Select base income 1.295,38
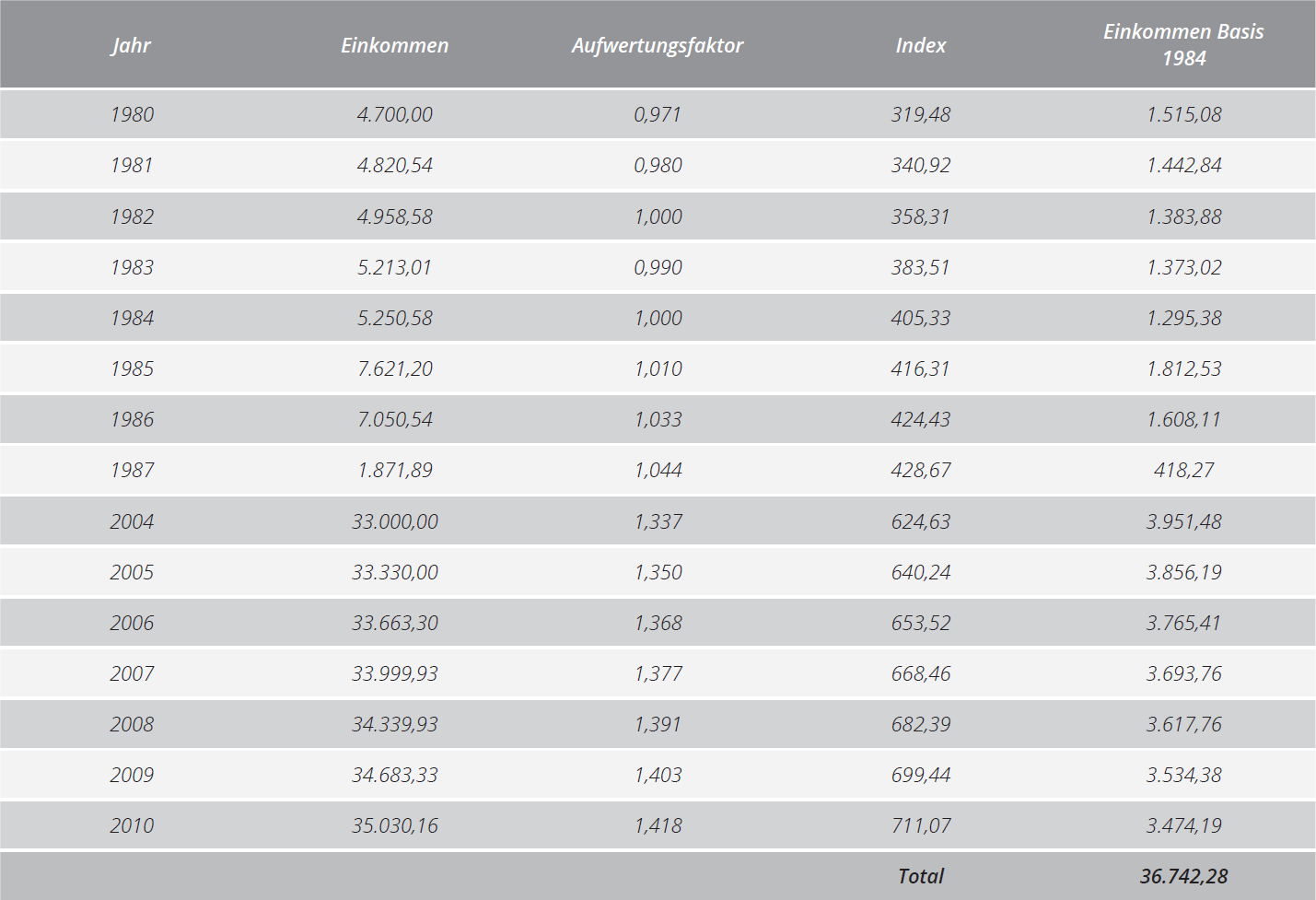 coord(1183,318)
